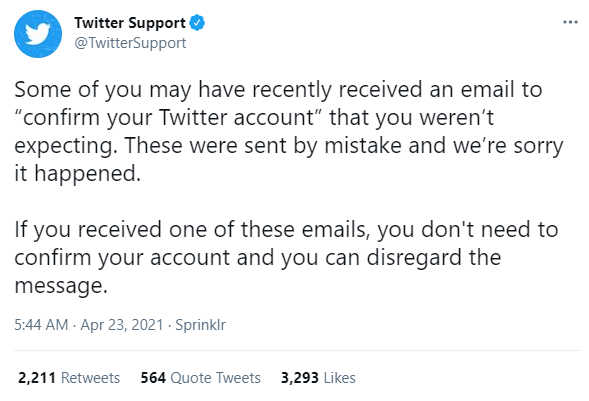View the 564 quote tweet count
Screen dimensions: 589x401
153,378
